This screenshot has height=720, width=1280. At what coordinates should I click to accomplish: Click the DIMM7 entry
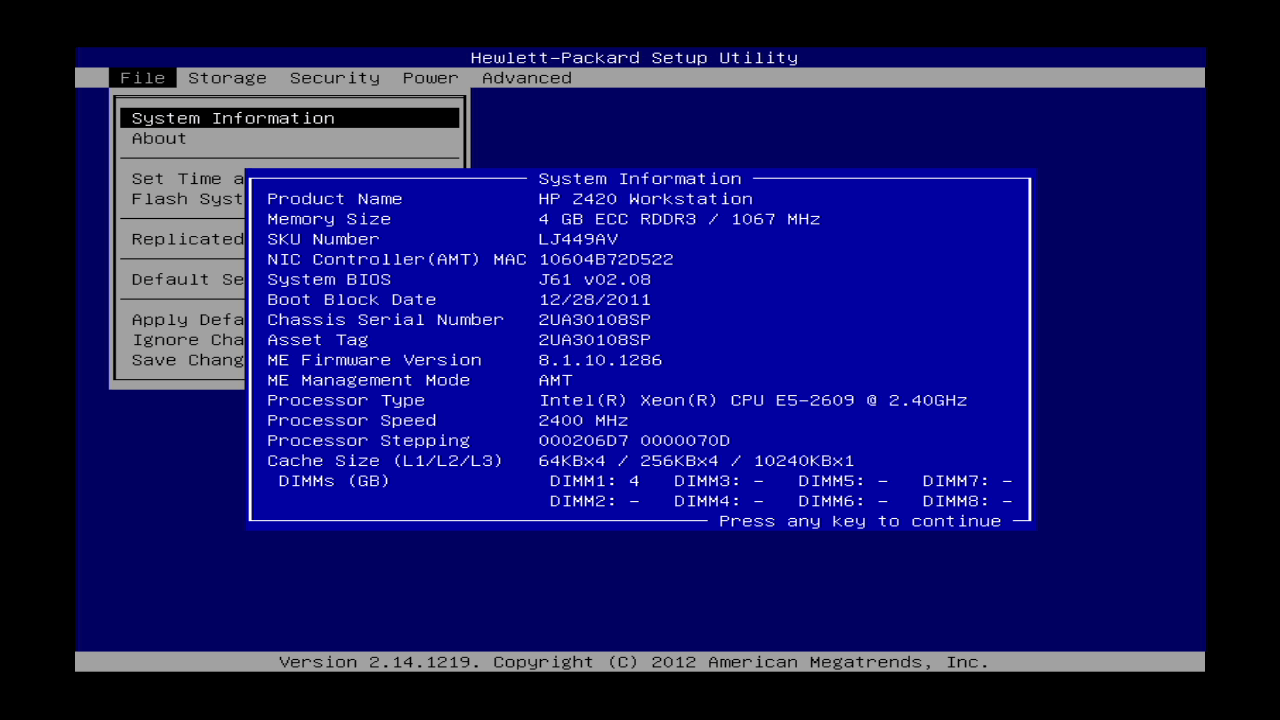tap(967, 481)
